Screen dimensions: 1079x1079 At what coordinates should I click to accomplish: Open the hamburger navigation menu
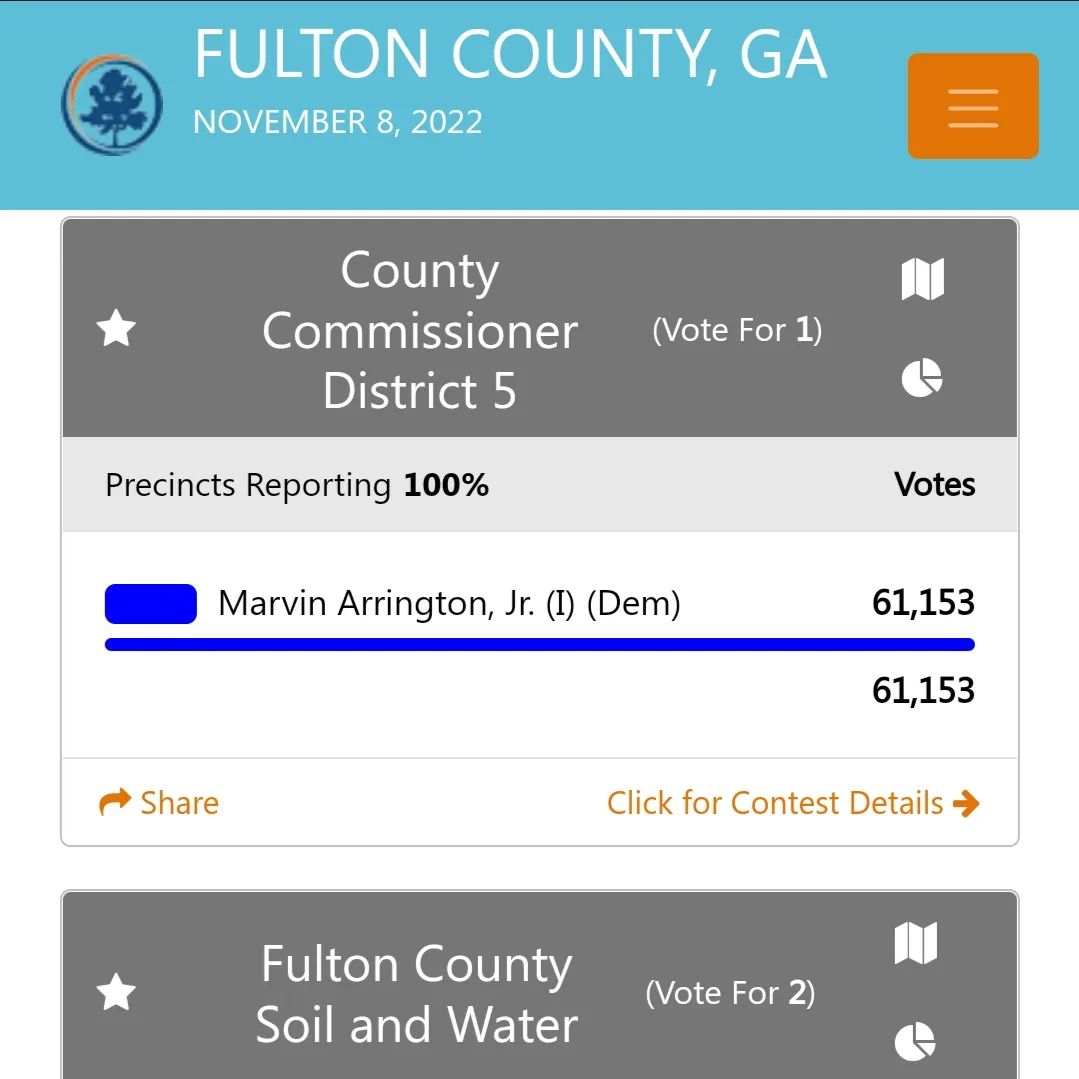pyautogui.click(x=971, y=105)
